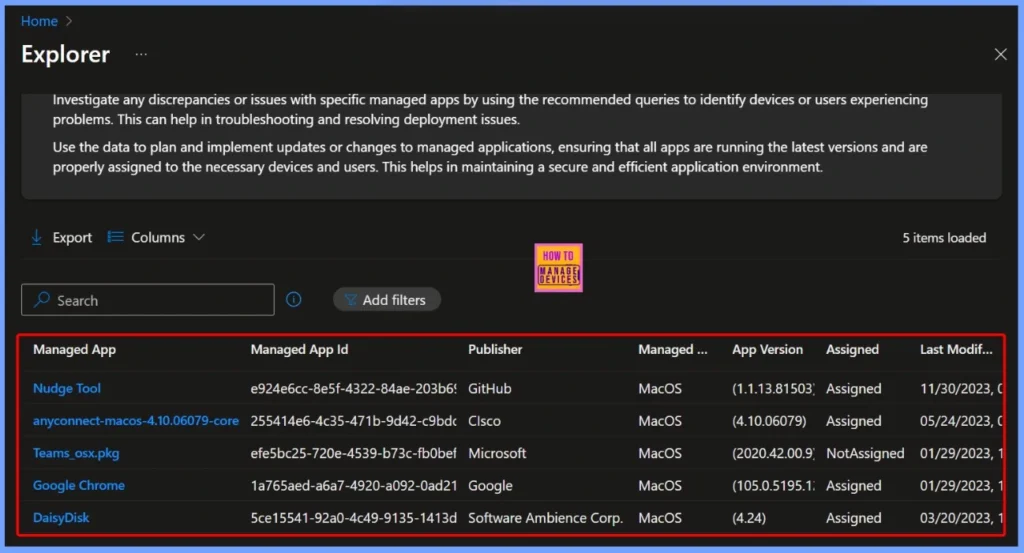
Task: Sort by Publisher column header
Action: coord(495,349)
